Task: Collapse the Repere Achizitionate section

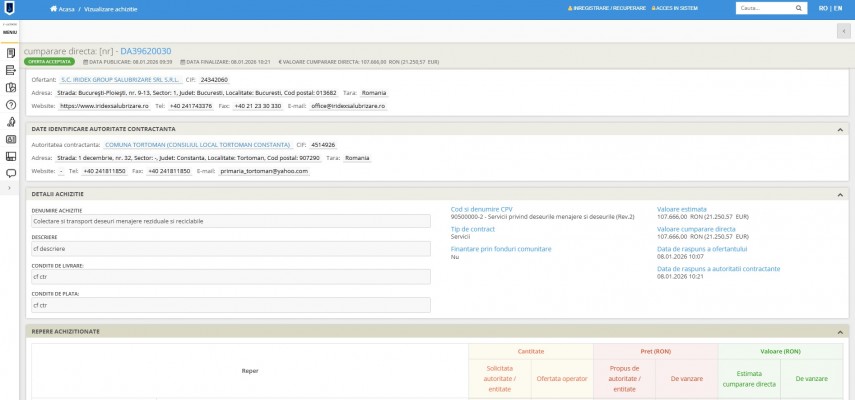Action: (838, 331)
